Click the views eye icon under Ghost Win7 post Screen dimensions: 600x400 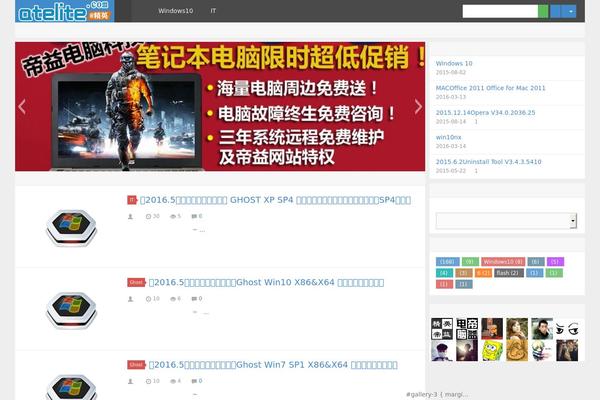[x=173, y=381]
